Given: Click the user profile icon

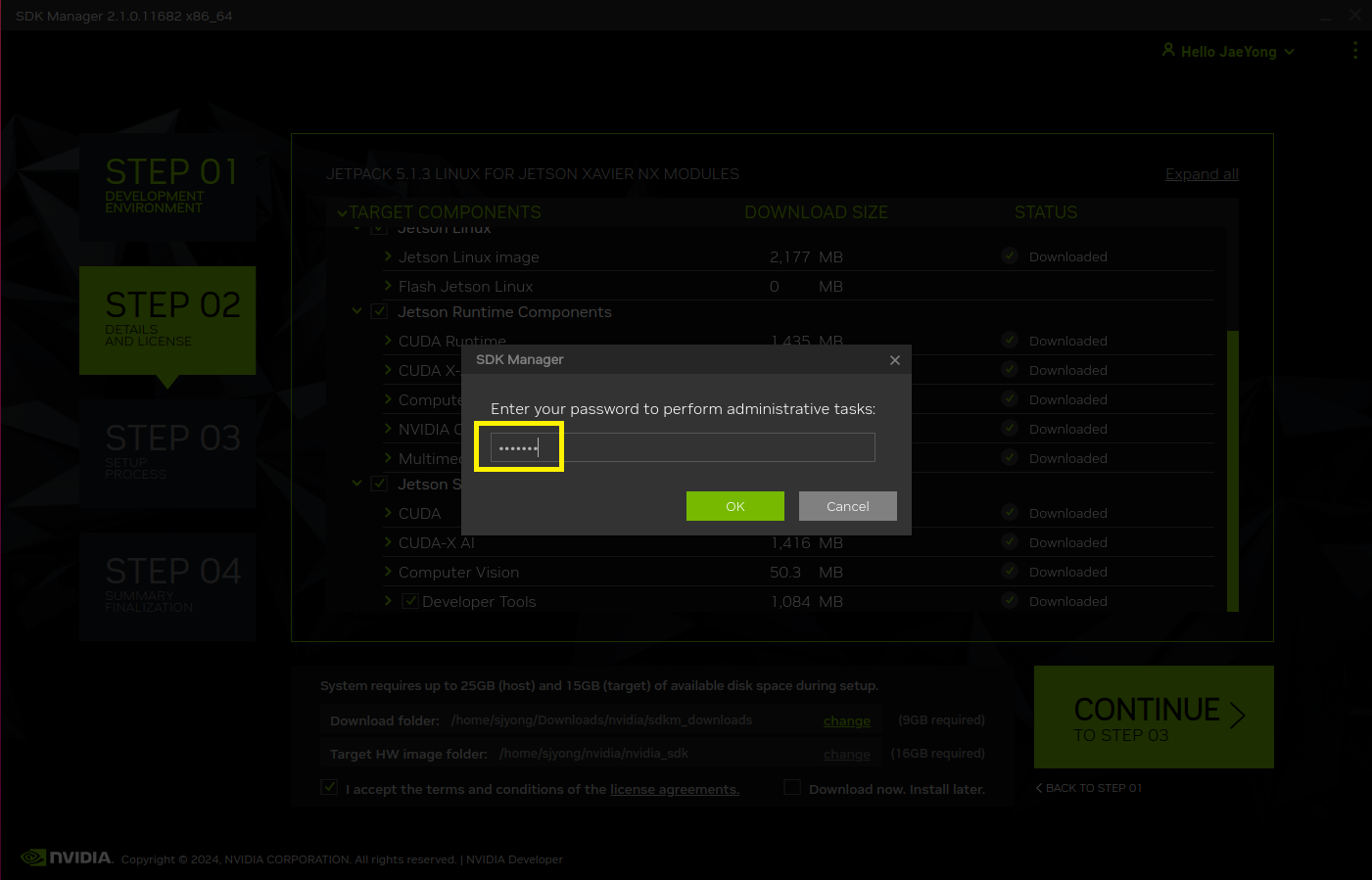Looking at the screenshot, I should tap(1168, 50).
